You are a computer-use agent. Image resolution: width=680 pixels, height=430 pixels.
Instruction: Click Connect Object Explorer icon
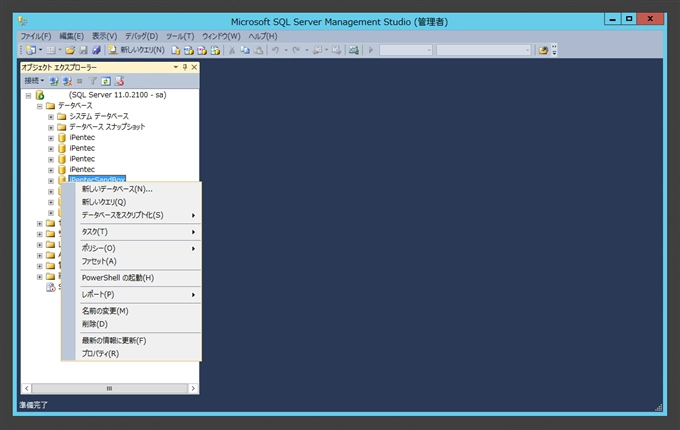tap(54, 81)
